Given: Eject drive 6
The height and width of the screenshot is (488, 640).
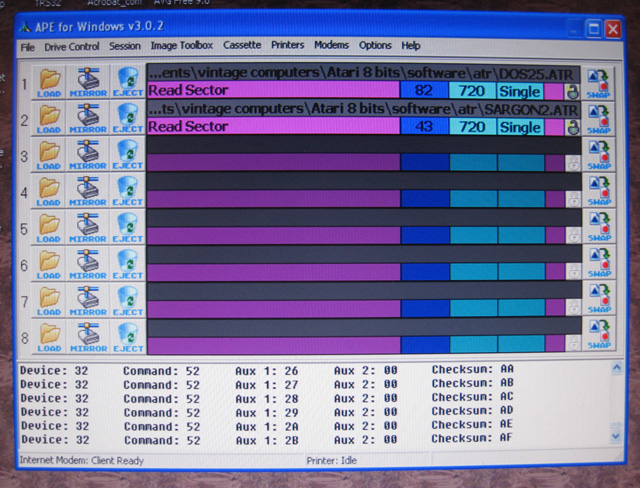Looking at the screenshot, I should (x=127, y=265).
